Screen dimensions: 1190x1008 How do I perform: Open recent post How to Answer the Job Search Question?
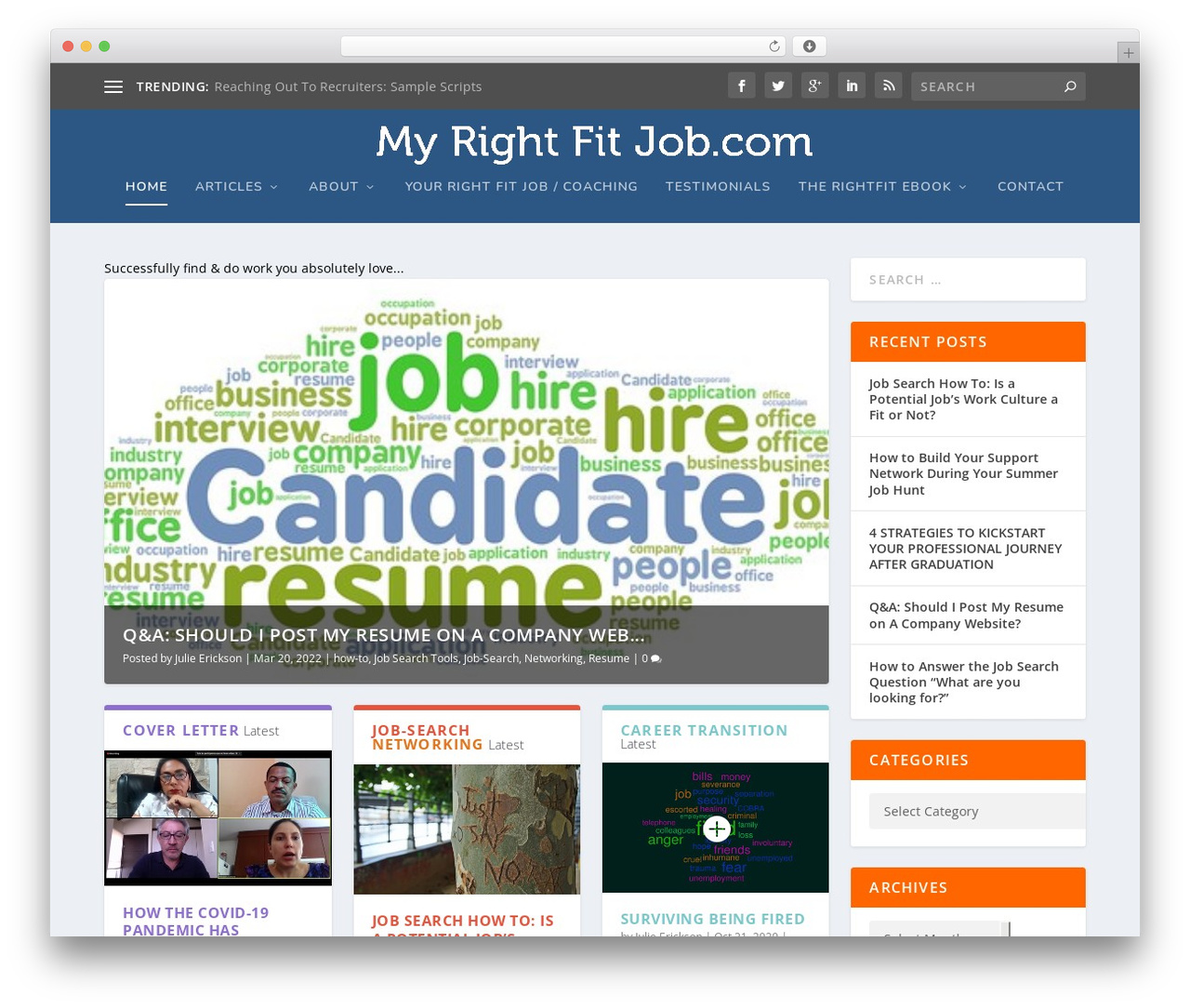coord(963,682)
